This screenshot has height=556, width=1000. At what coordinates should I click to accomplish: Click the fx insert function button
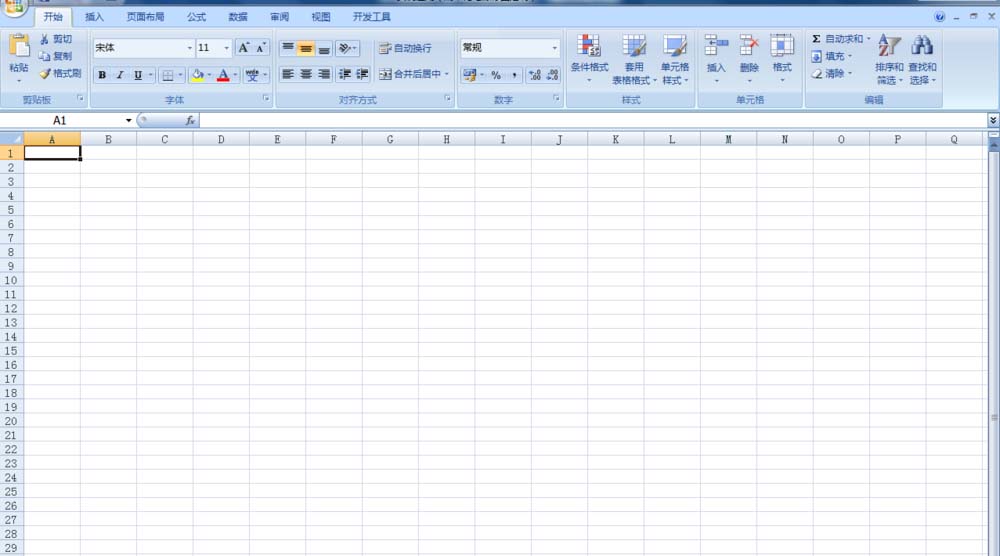(190, 121)
